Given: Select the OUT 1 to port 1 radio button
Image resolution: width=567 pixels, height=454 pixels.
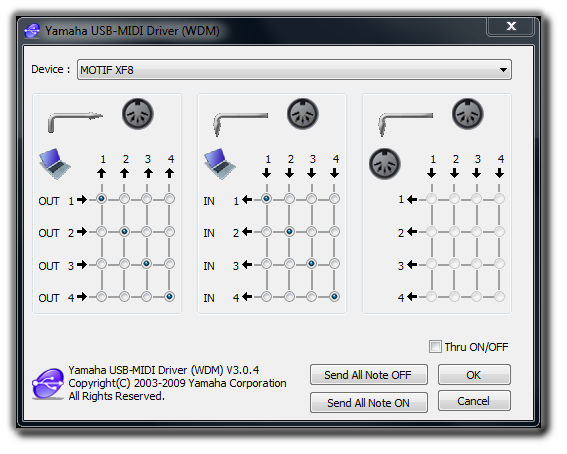Looking at the screenshot, I should (x=102, y=199).
